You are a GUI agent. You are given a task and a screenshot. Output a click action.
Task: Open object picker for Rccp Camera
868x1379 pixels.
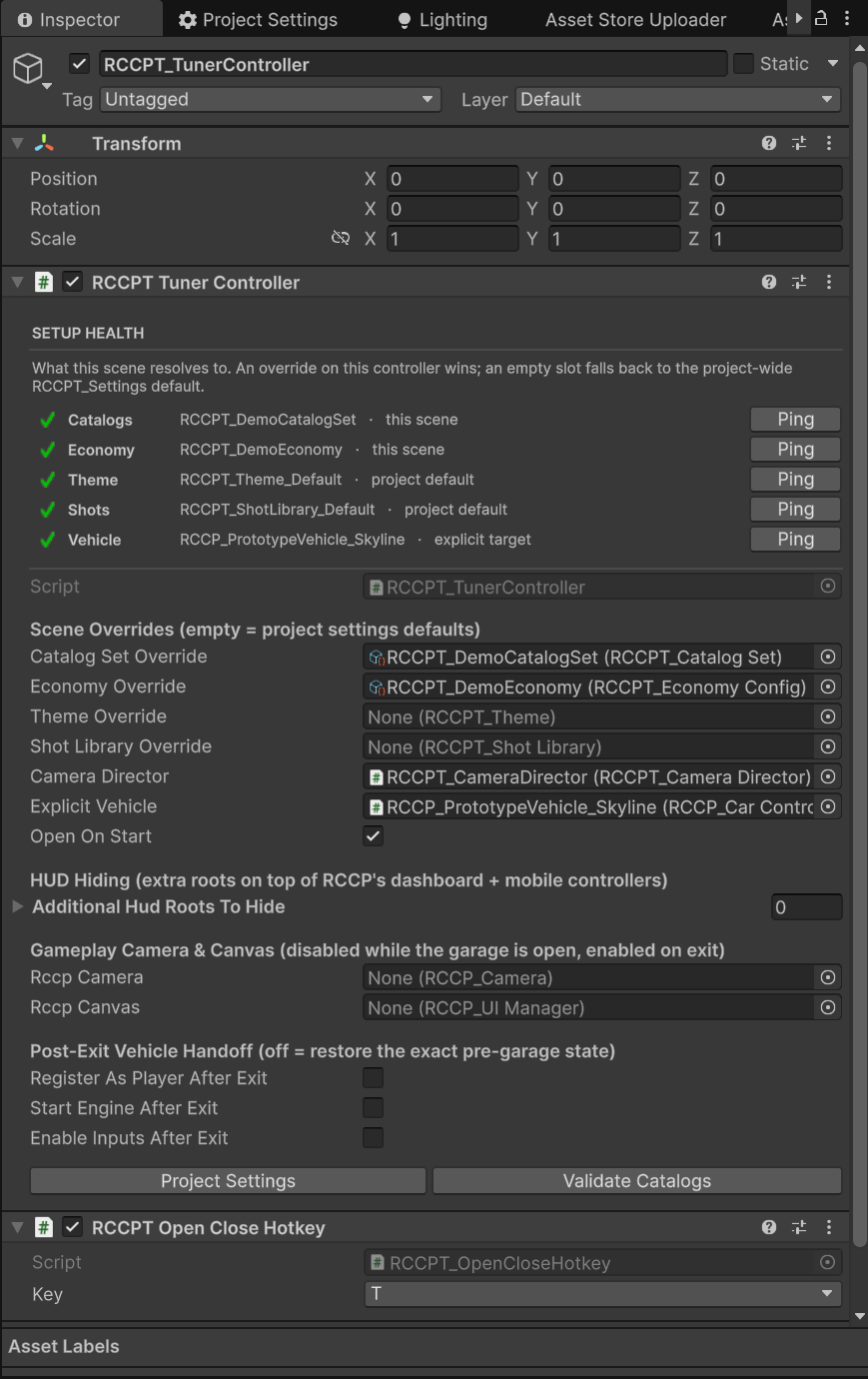pyautogui.click(x=828, y=977)
